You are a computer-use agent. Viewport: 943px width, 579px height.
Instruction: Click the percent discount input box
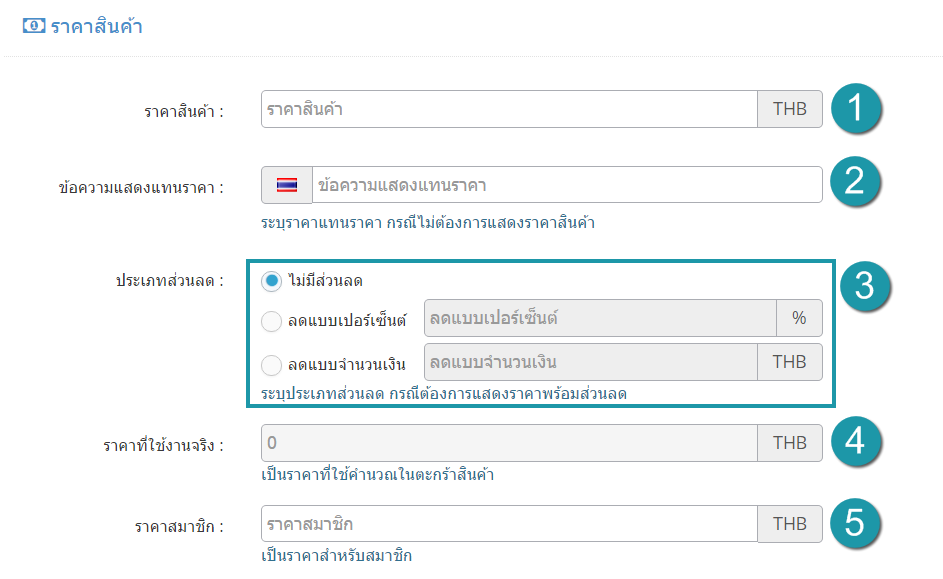(600, 318)
